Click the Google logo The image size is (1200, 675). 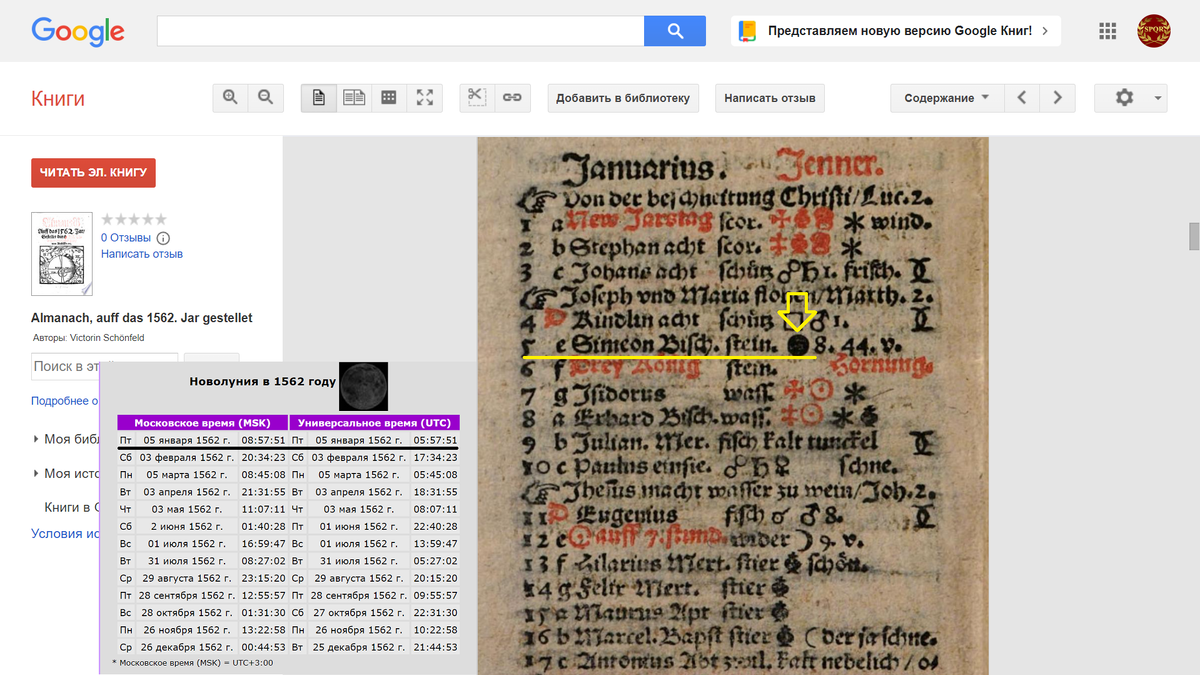pyautogui.click(x=78, y=32)
